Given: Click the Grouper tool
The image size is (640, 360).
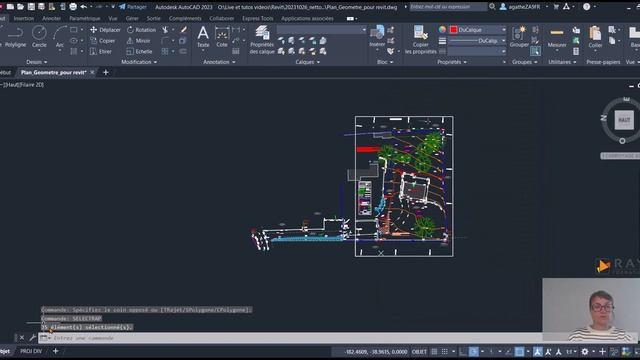Looking at the screenshot, I should coord(519,37).
